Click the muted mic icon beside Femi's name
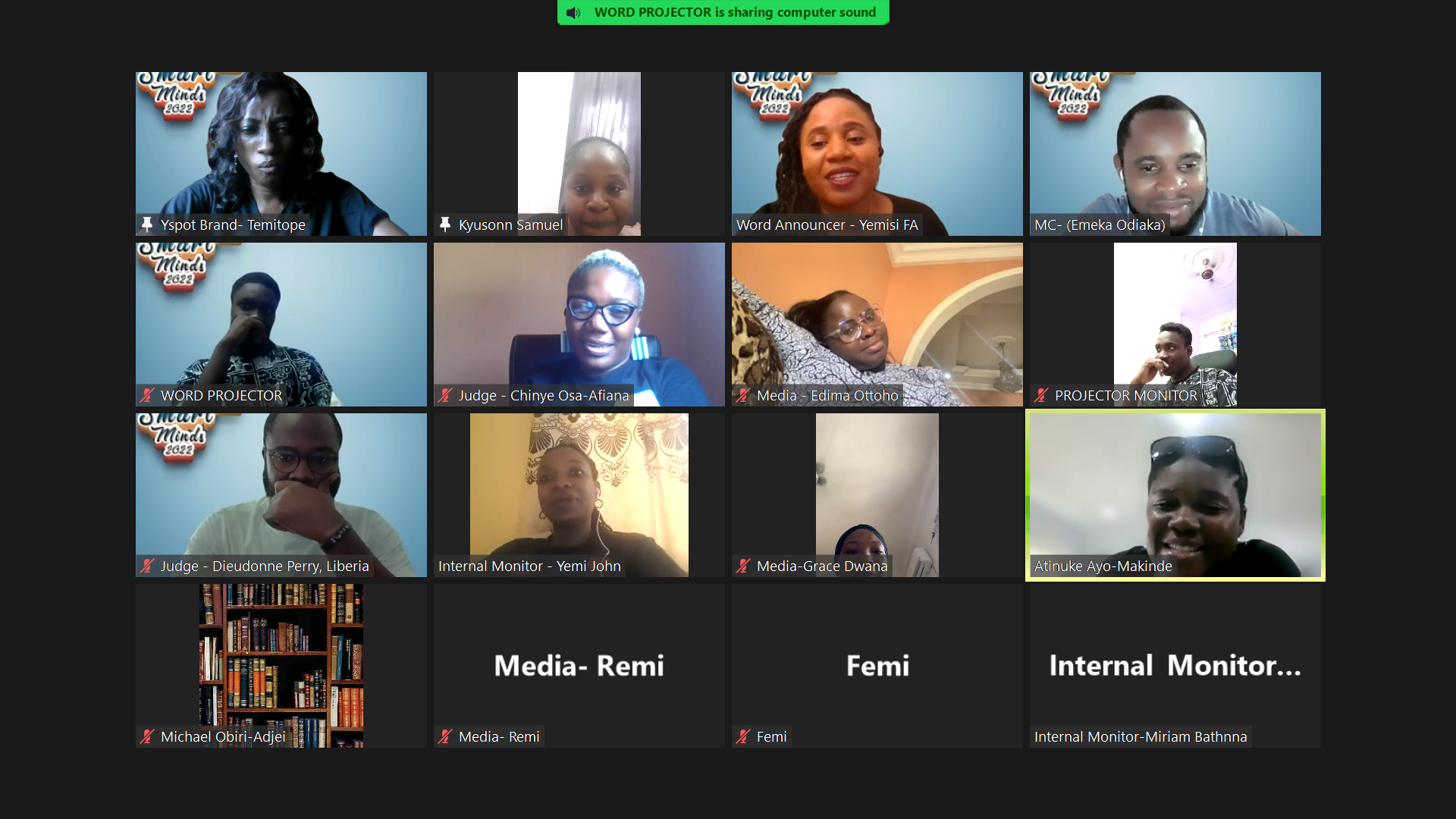 [743, 736]
